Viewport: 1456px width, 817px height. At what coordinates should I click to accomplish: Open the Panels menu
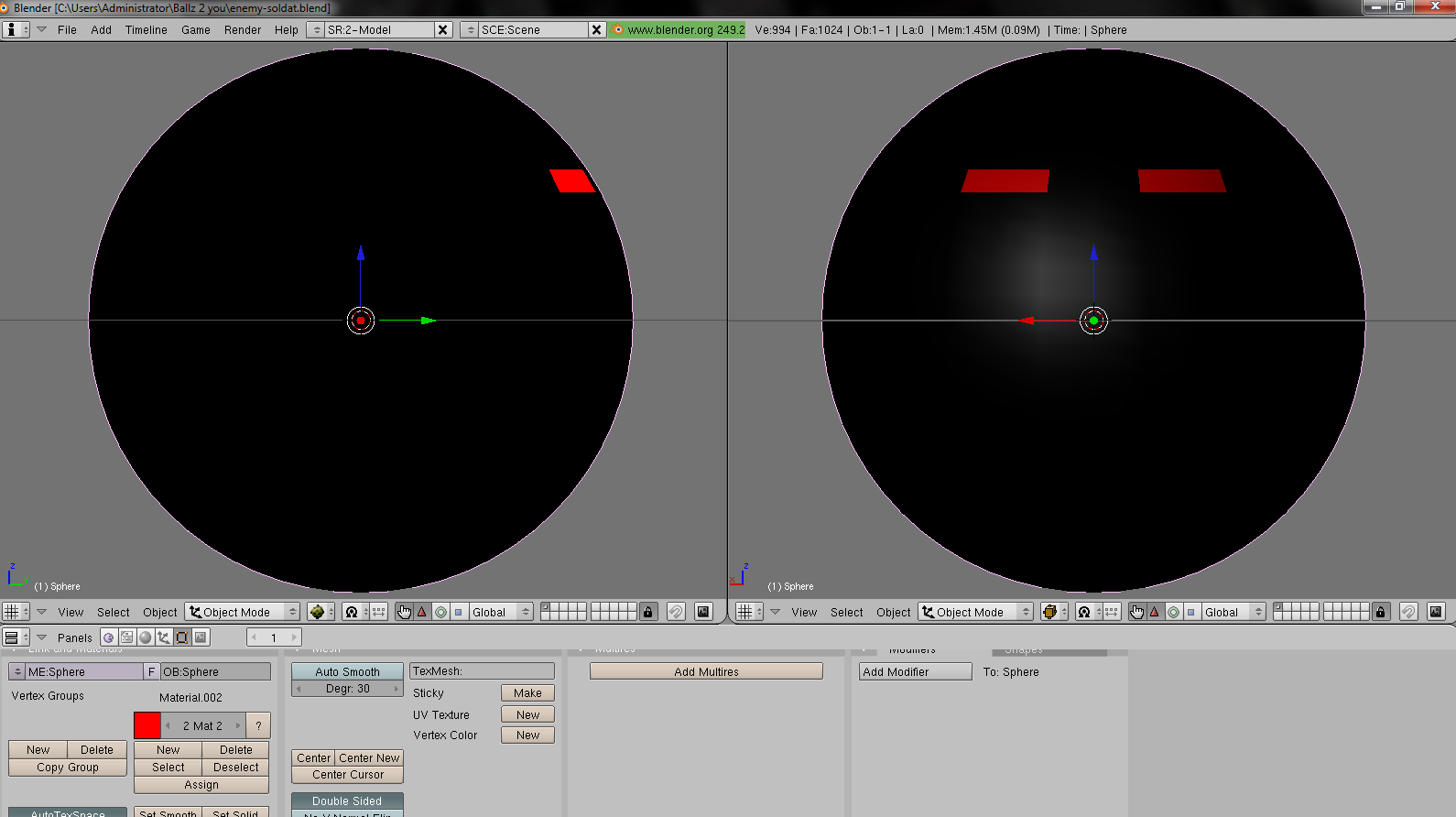74,637
